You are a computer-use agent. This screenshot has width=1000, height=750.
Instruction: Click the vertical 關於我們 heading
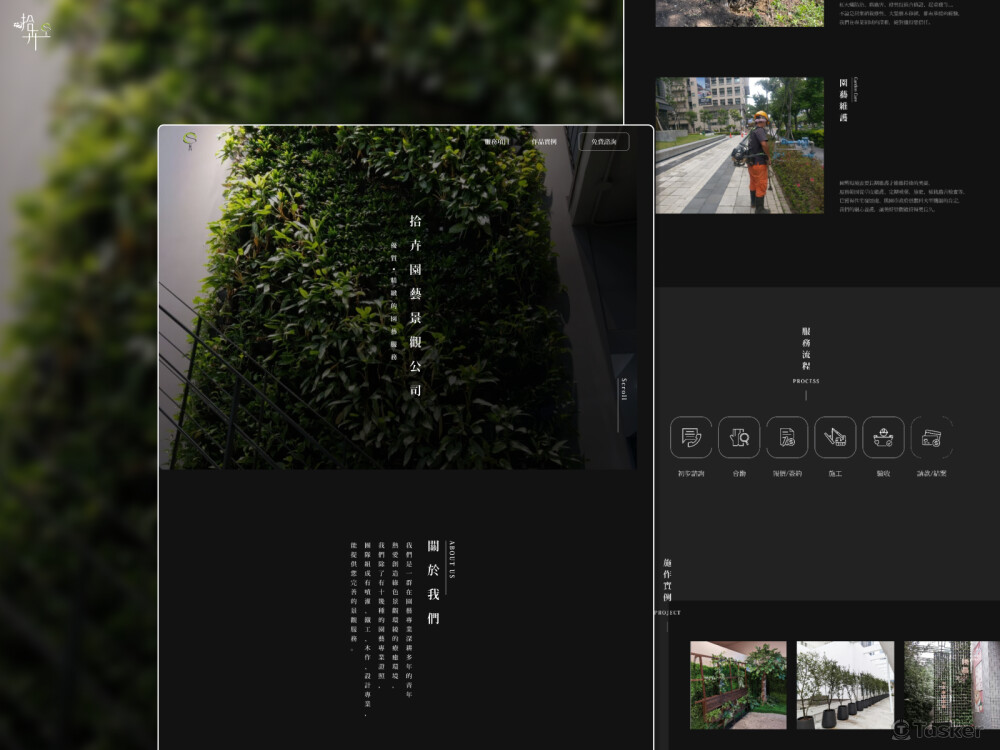tap(433, 582)
